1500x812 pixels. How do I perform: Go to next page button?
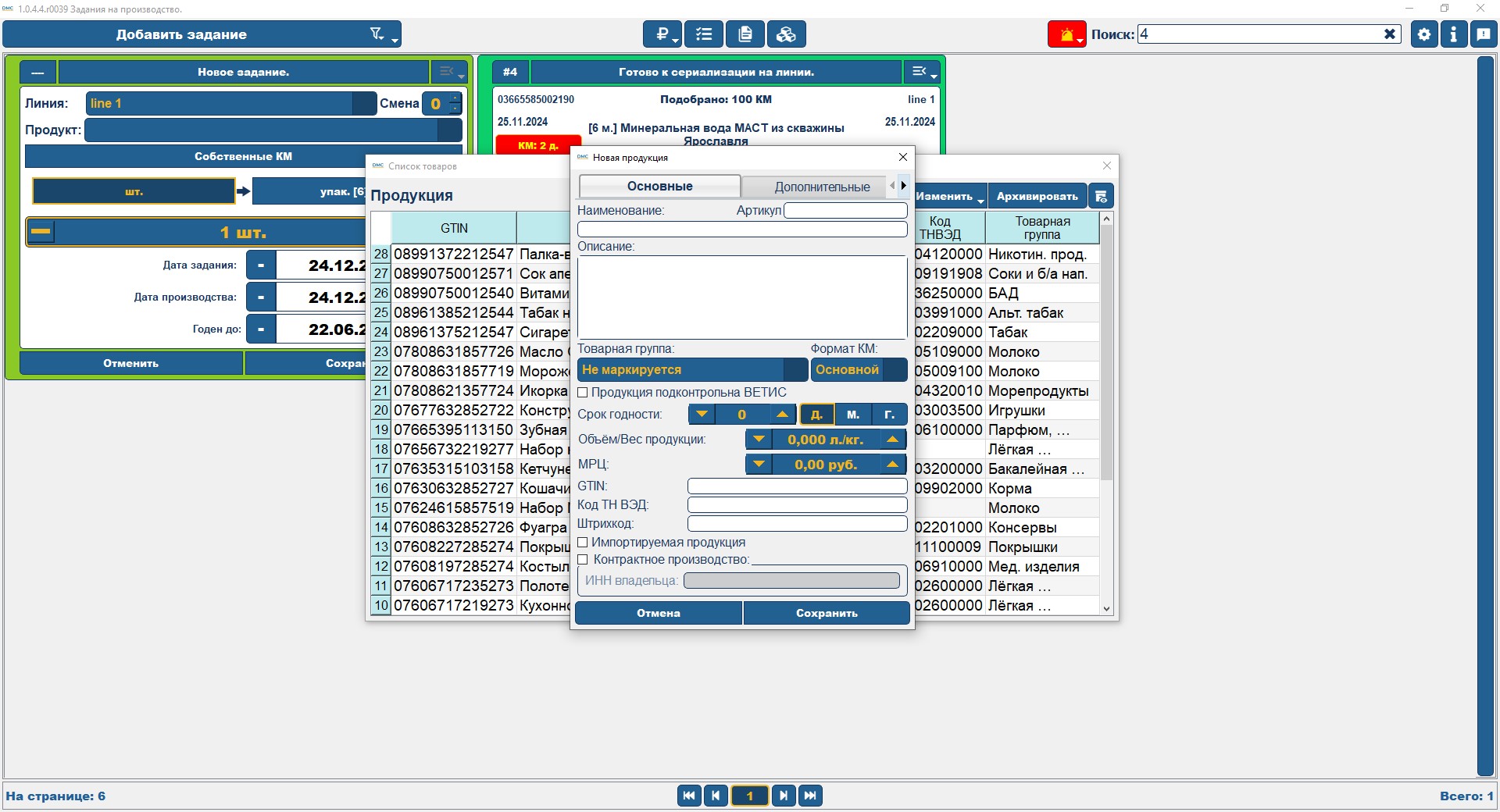[x=784, y=796]
